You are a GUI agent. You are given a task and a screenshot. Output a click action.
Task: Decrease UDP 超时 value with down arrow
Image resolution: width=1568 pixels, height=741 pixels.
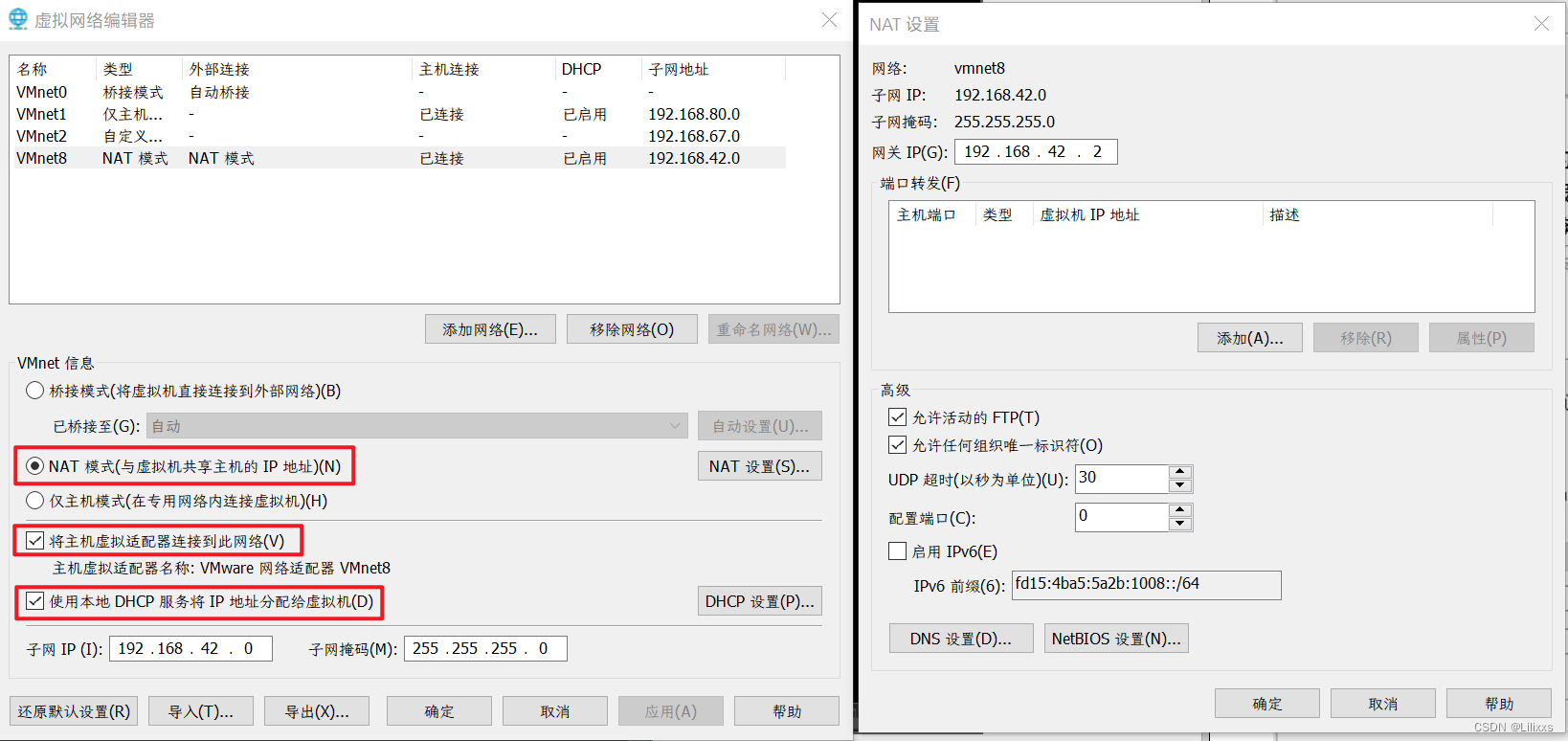[x=1180, y=485]
